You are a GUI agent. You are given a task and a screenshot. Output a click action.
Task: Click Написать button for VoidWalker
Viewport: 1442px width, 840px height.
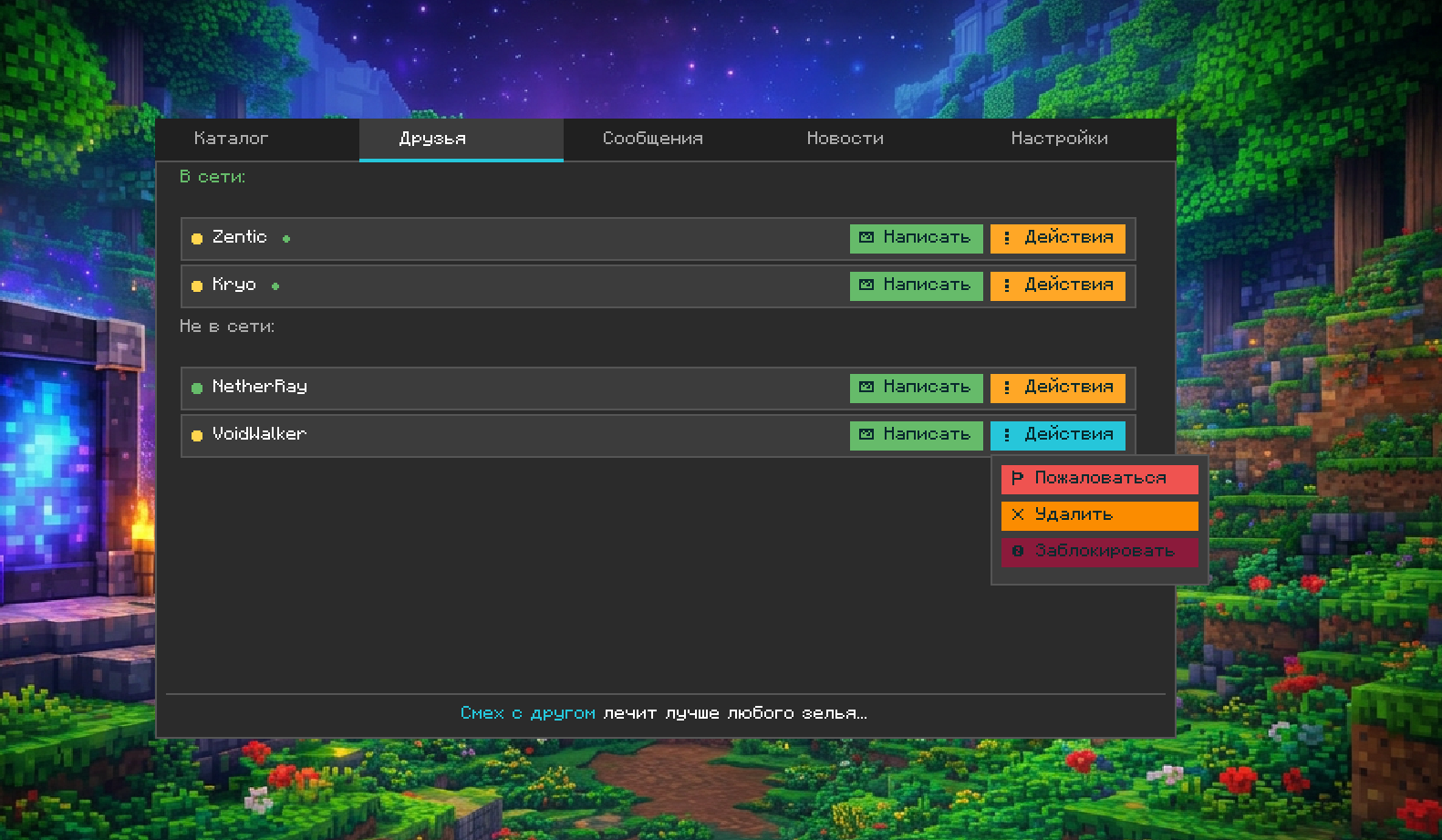pos(917,435)
